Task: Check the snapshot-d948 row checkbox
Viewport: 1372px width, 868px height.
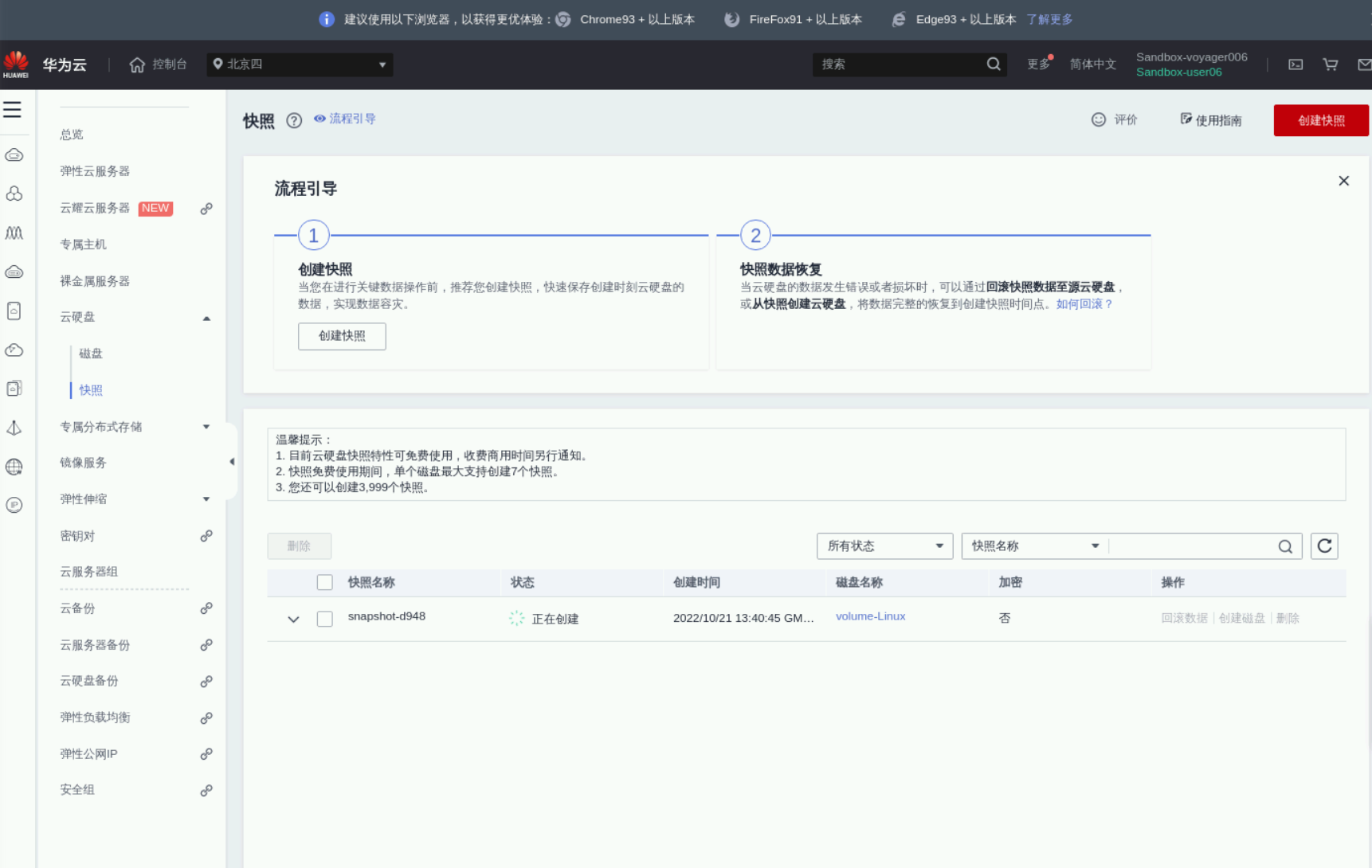Action: 324,619
